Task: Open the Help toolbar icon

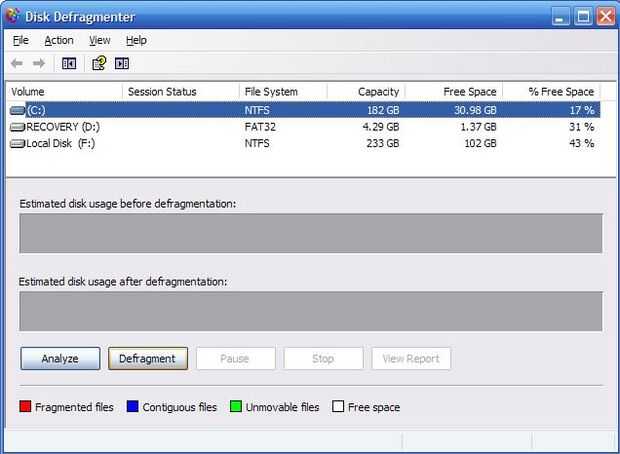Action: [99, 63]
